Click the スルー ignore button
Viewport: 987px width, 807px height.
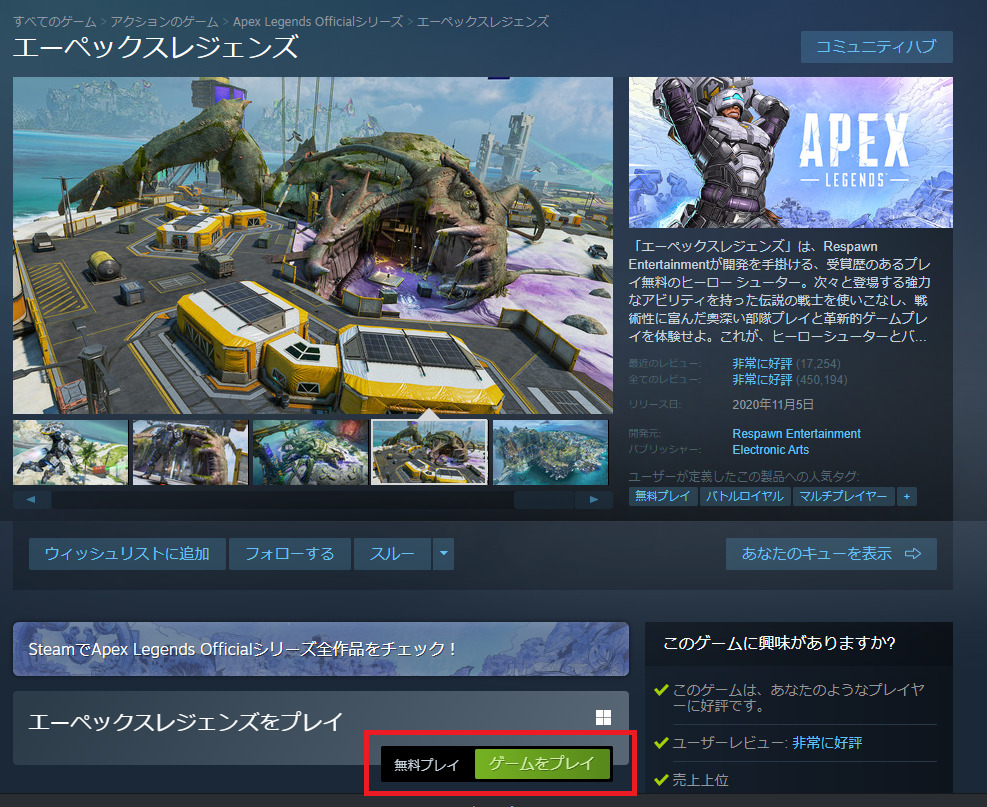[x=392, y=554]
